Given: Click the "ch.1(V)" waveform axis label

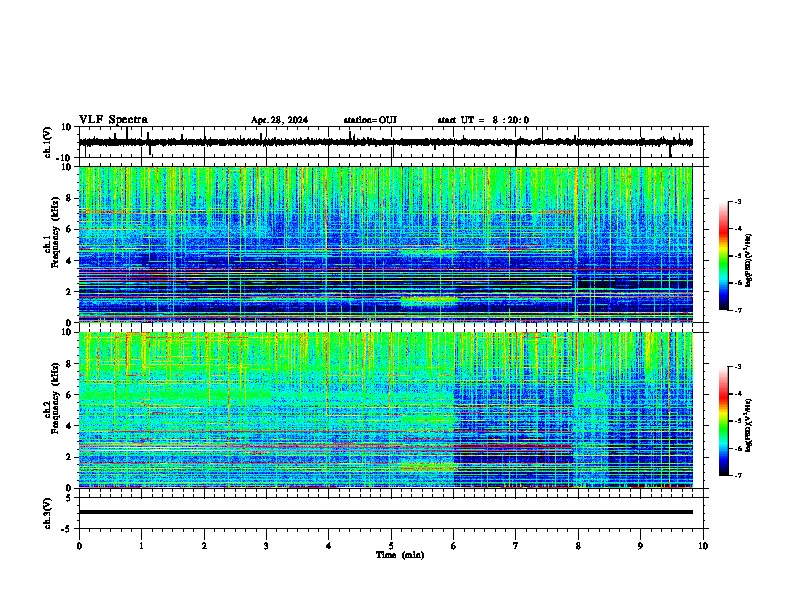Looking at the screenshot, I should pos(48,142).
